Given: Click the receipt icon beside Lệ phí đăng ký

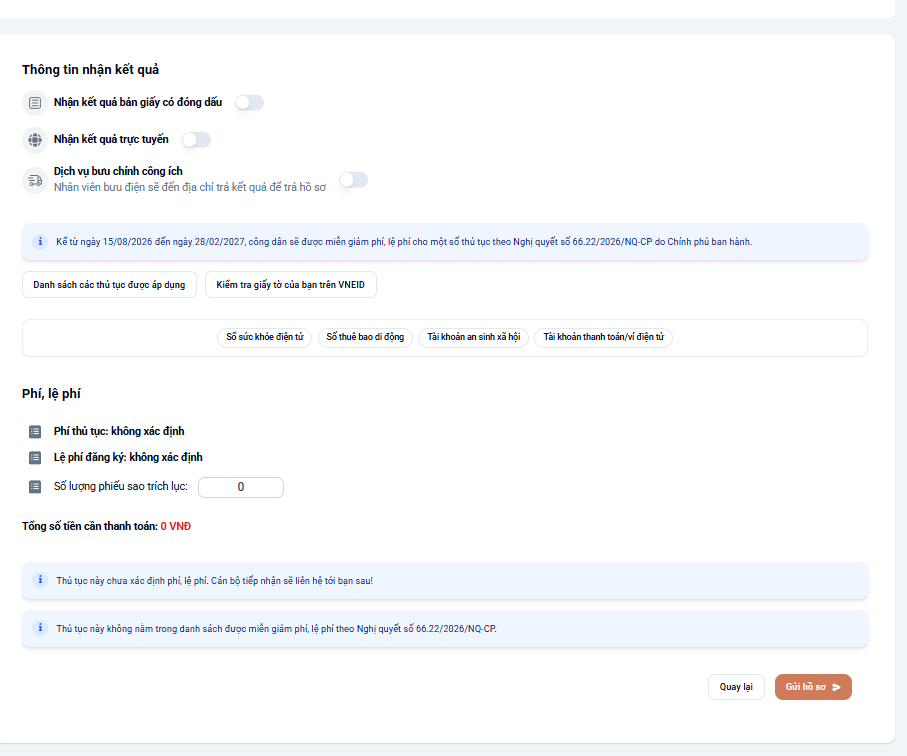Looking at the screenshot, I should (x=35, y=458).
